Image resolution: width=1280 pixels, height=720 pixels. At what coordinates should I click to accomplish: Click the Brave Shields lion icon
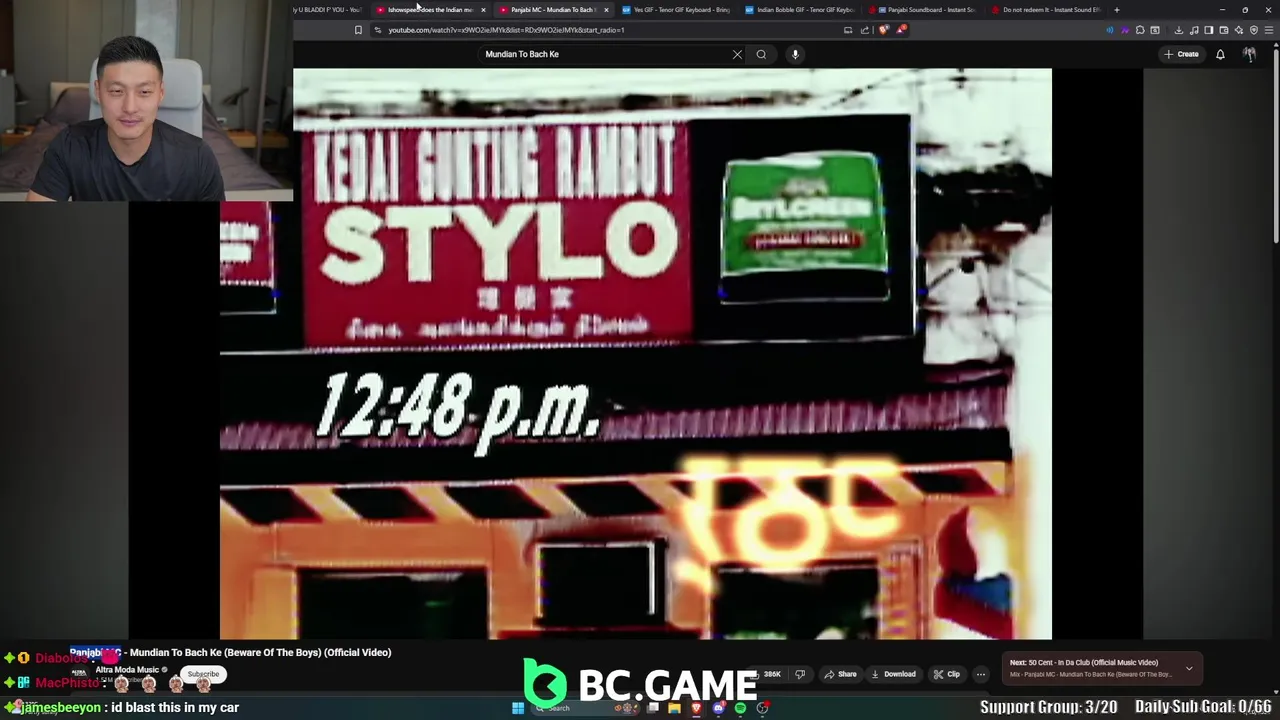point(883,30)
